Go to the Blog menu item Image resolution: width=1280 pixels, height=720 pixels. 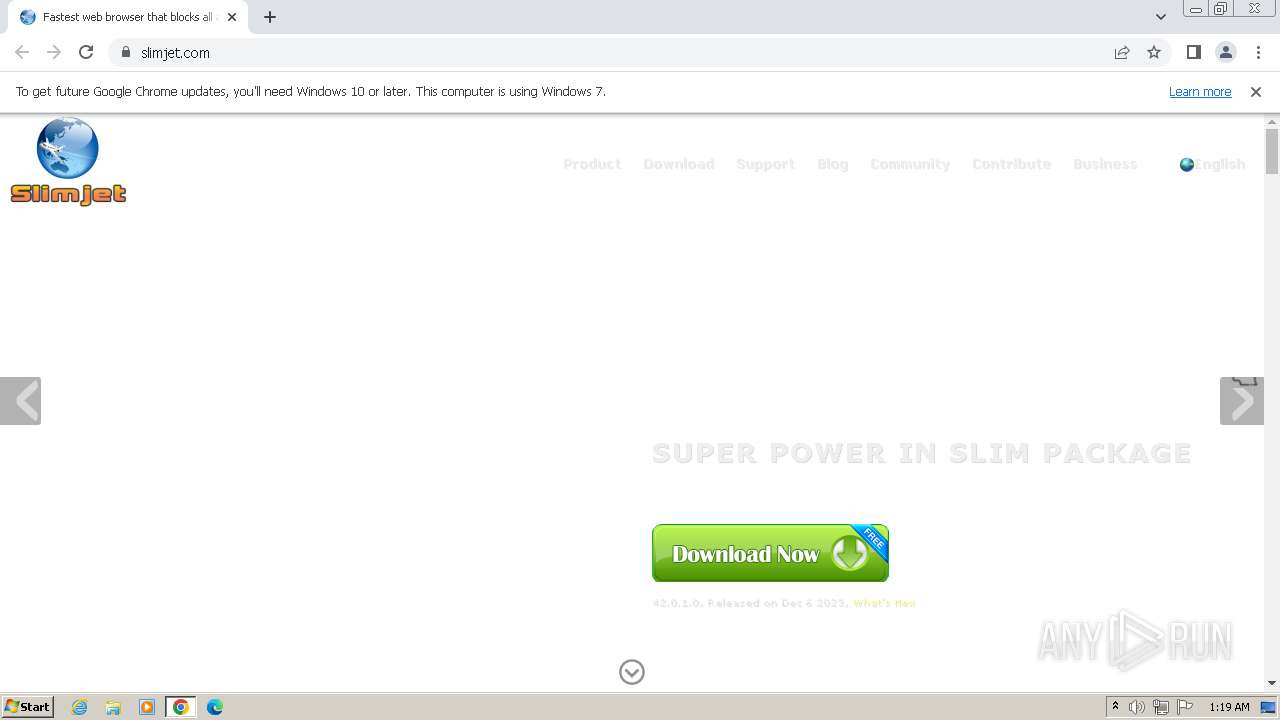point(833,164)
